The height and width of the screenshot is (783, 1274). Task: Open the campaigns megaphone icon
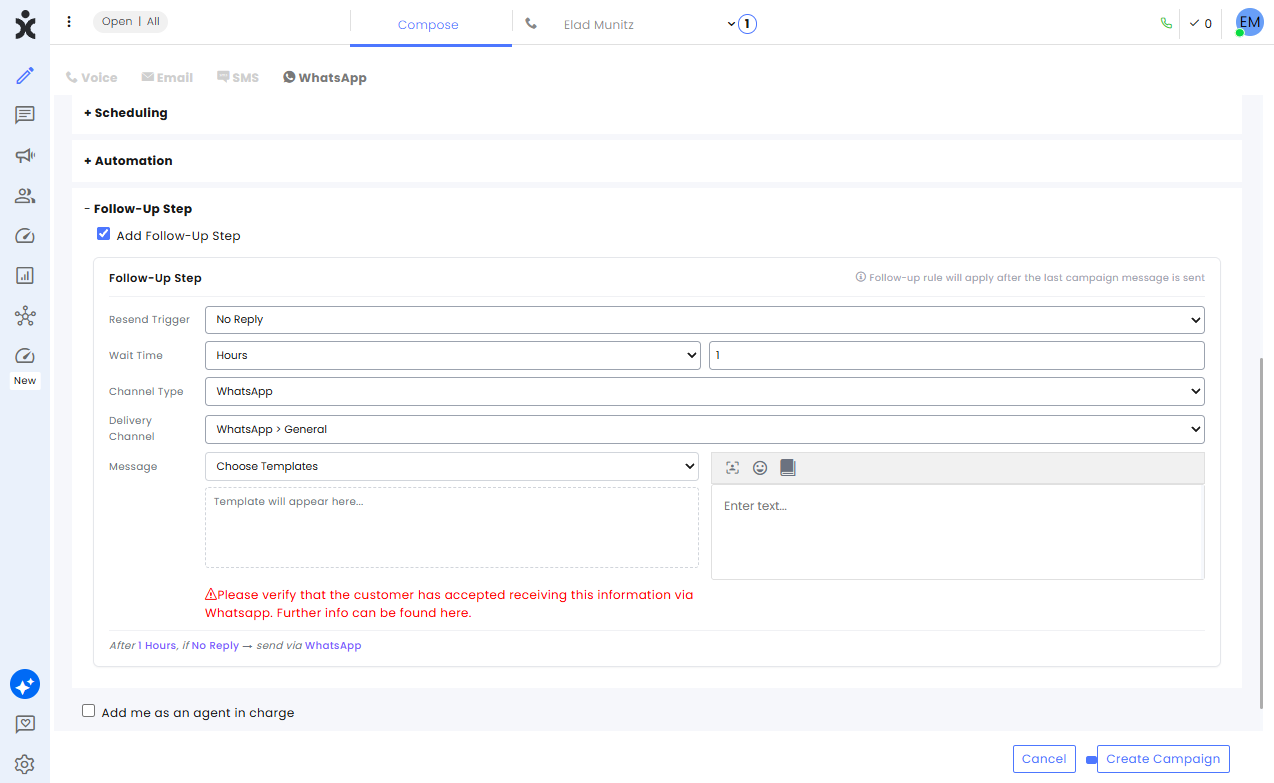pos(25,155)
